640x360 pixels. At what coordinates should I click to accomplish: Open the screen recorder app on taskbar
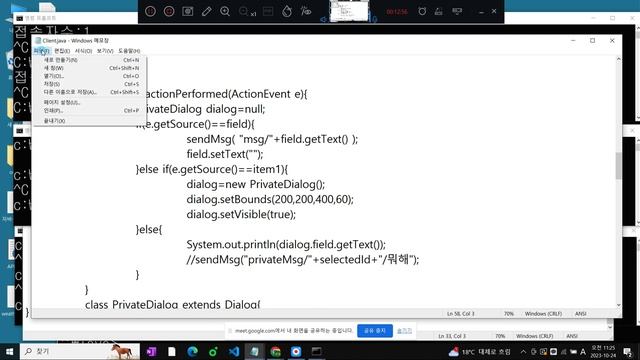296,351
